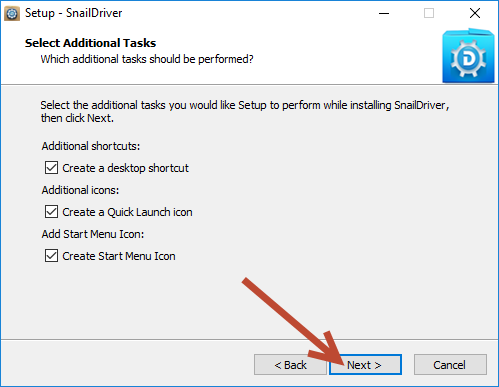Click the greyed-out maximize window icon
This screenshot has height=387, width=499.
point(429,13)
